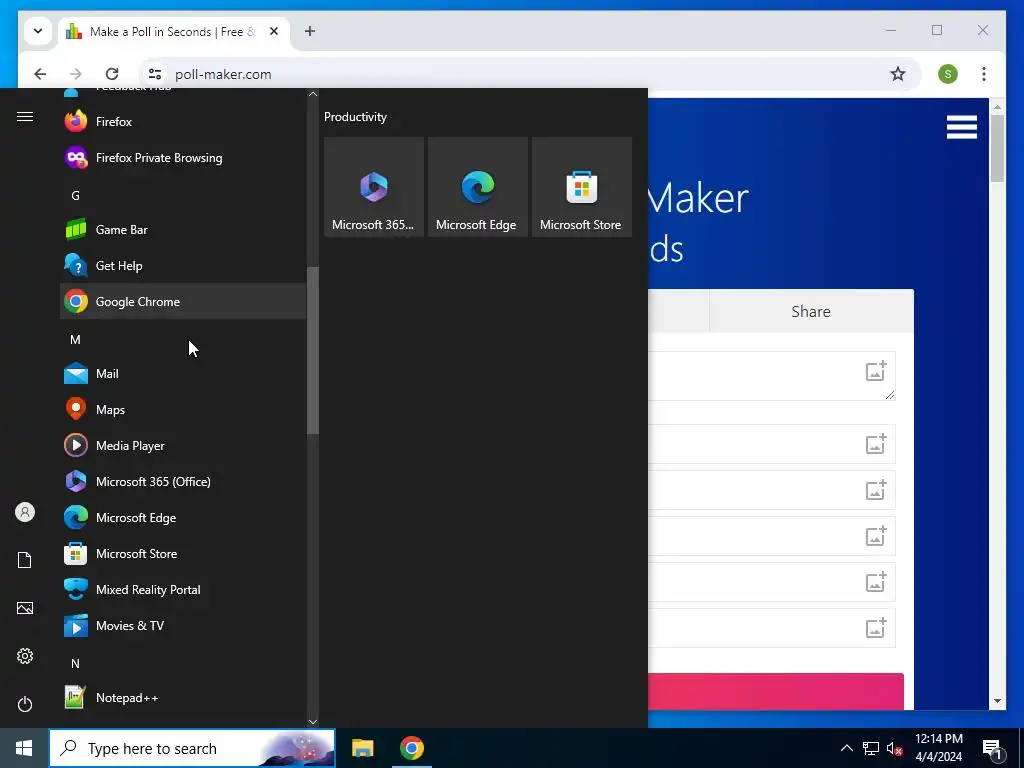
Task: View site information icon in address bar
Action: 155,74
